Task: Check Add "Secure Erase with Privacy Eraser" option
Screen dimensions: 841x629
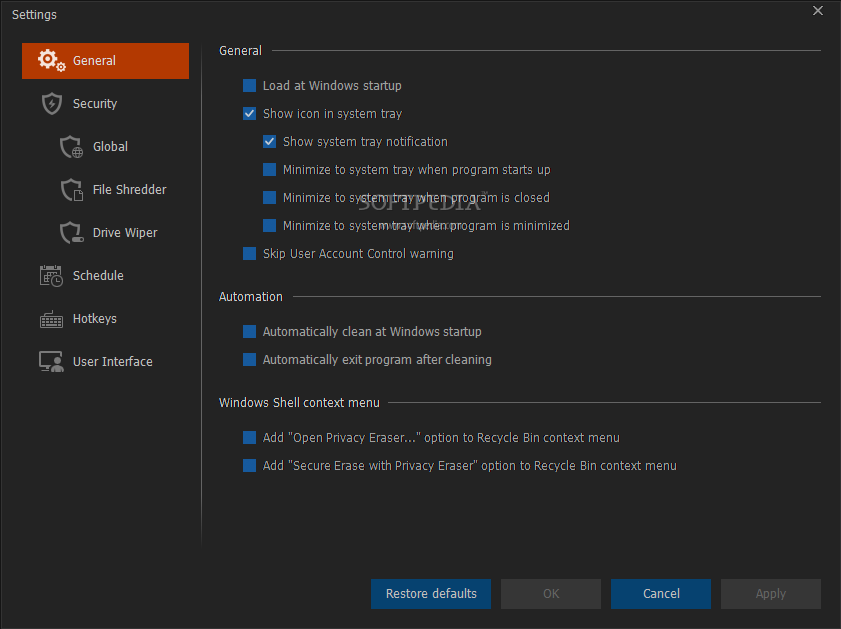Action: [249, 465]
